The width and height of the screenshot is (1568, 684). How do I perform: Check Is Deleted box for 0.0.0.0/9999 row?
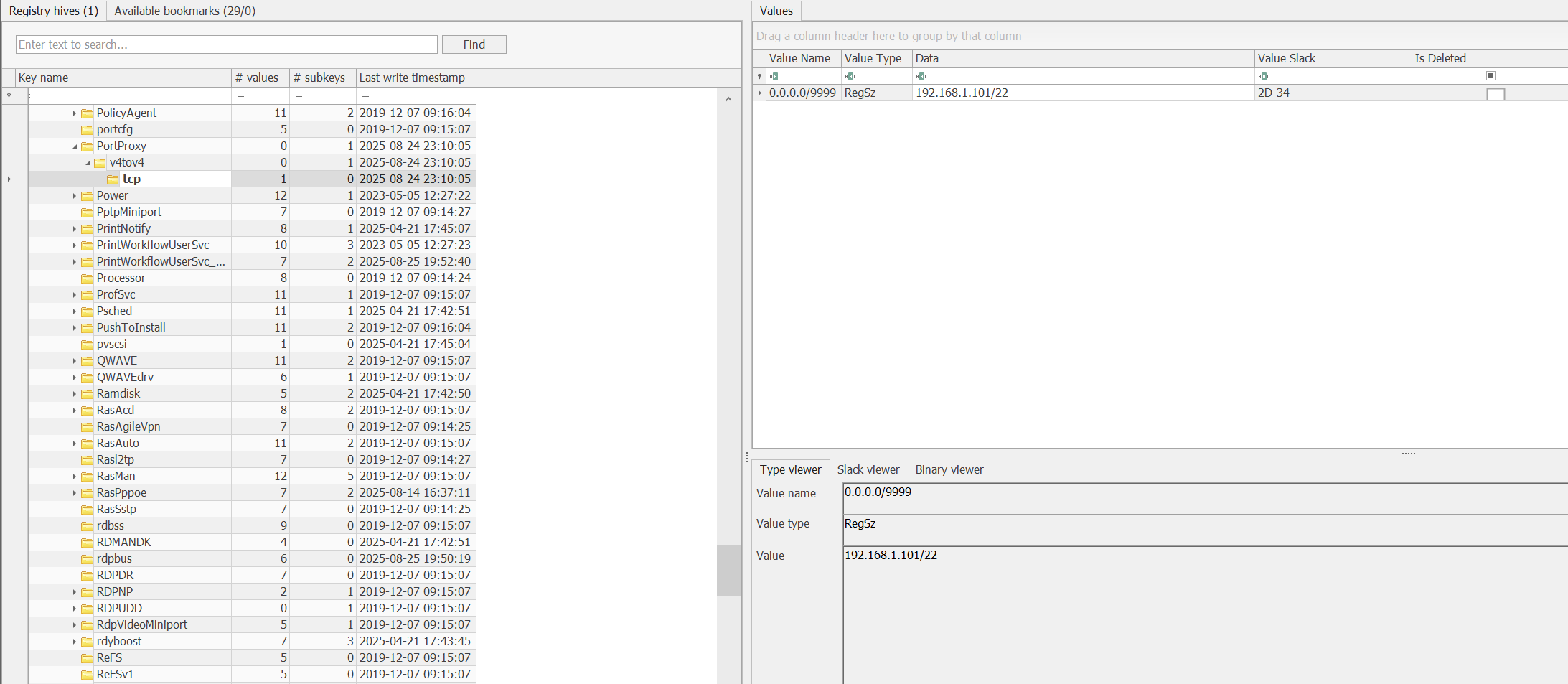(x=1496, y=94)
